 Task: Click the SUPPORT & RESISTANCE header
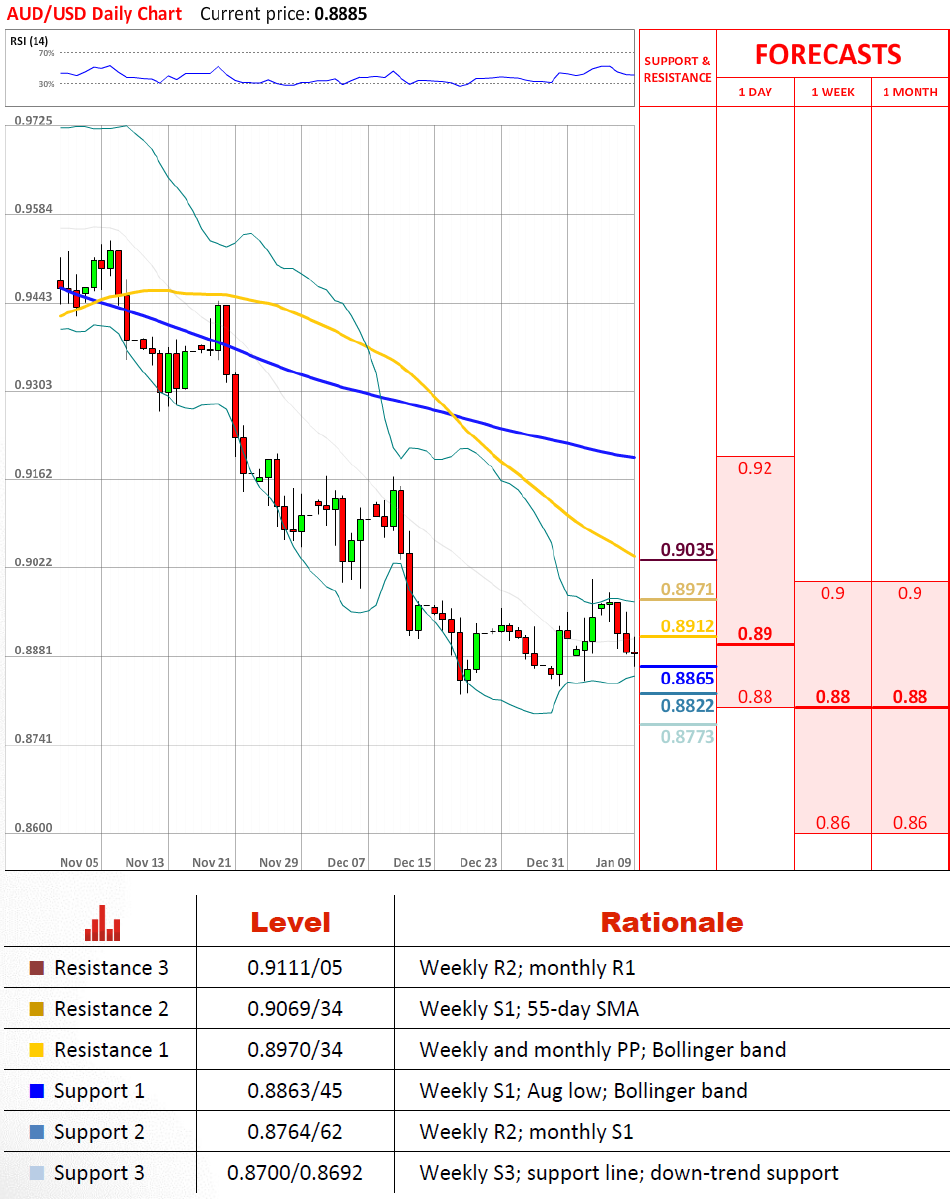[677, 69]
